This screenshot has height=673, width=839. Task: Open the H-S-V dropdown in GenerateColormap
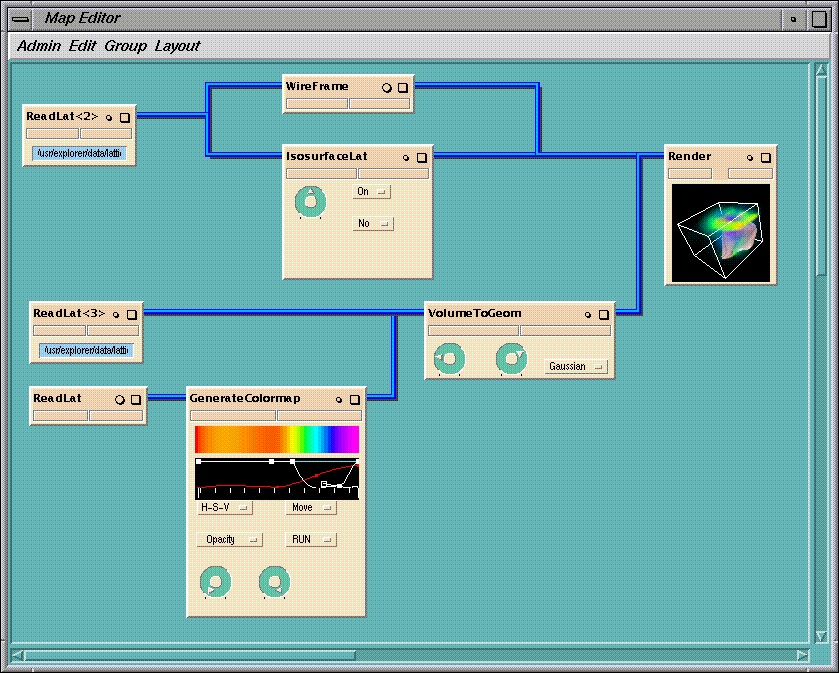[x=224, y=508]
